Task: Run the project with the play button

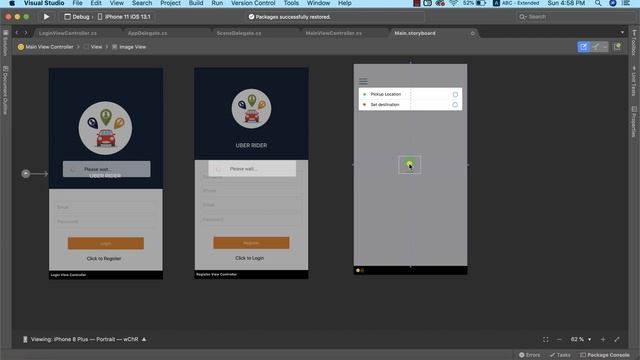Action: pos(46,17)
